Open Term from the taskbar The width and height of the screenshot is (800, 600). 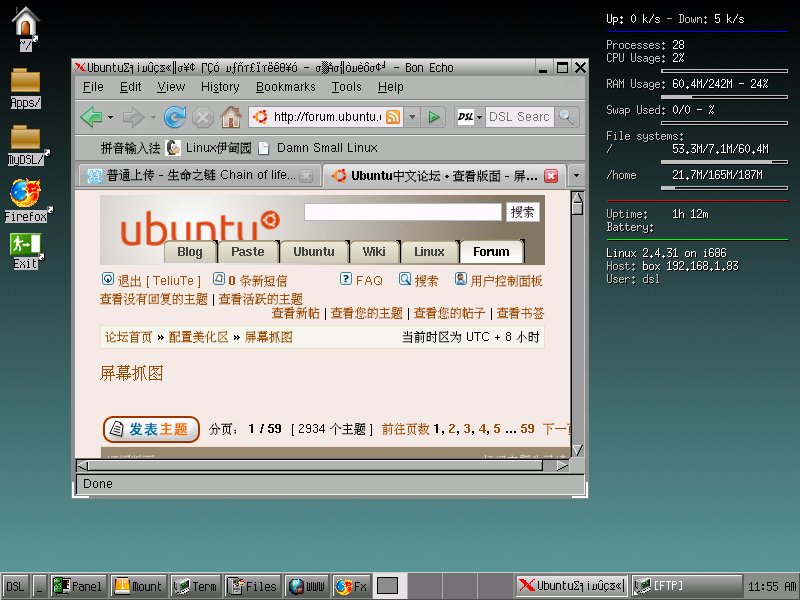pyautogui.click(x=195, y=586)
